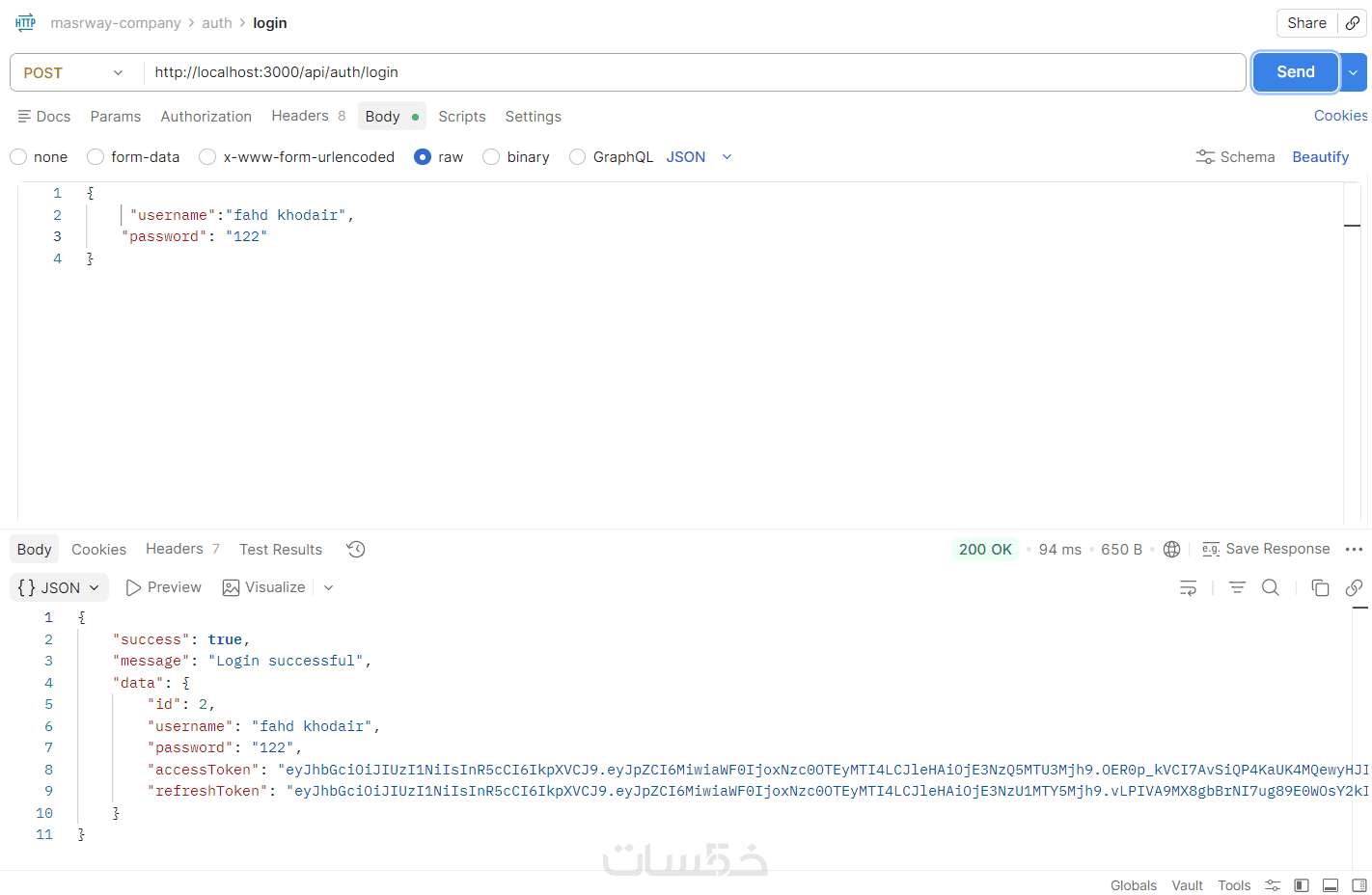Open Vault in footer
Viewport: 1372px width, 895px height.
(x=1187, y=885)
